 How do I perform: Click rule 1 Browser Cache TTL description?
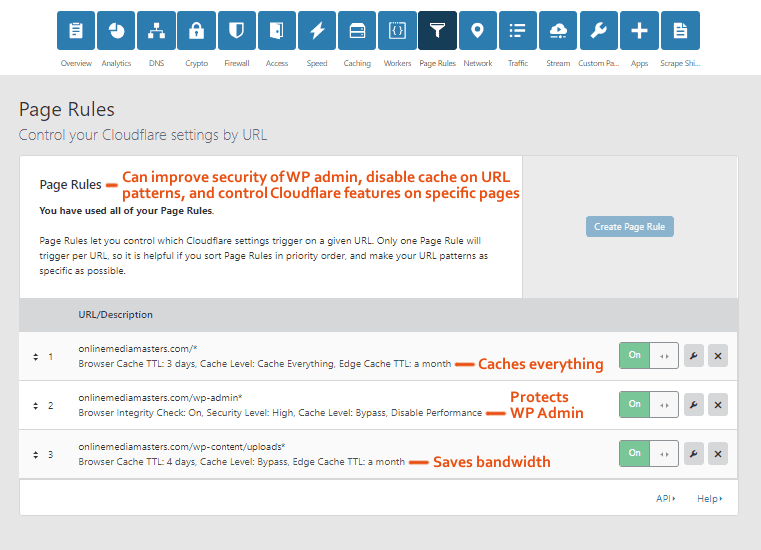click(x=265, y=364)
